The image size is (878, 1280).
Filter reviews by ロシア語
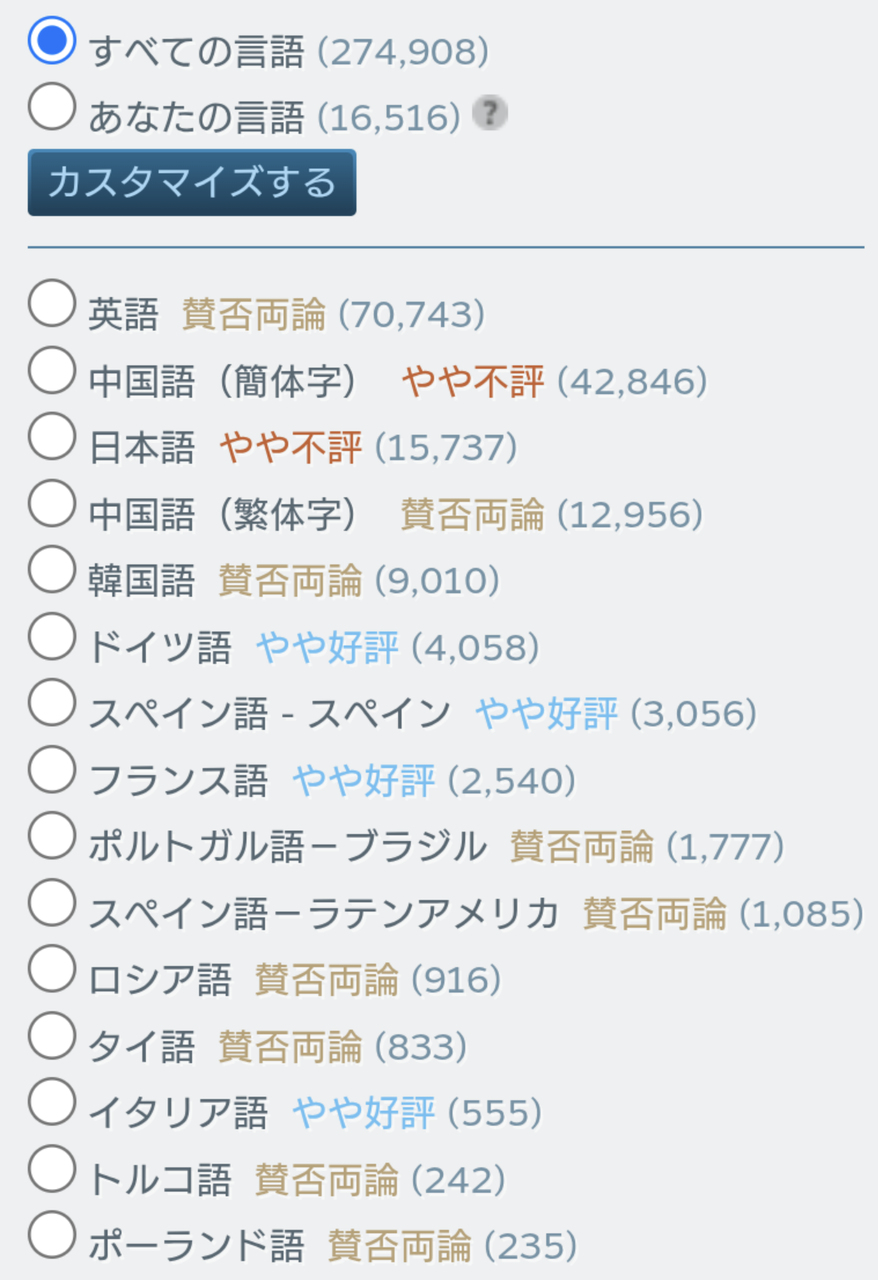coord(52,969)
